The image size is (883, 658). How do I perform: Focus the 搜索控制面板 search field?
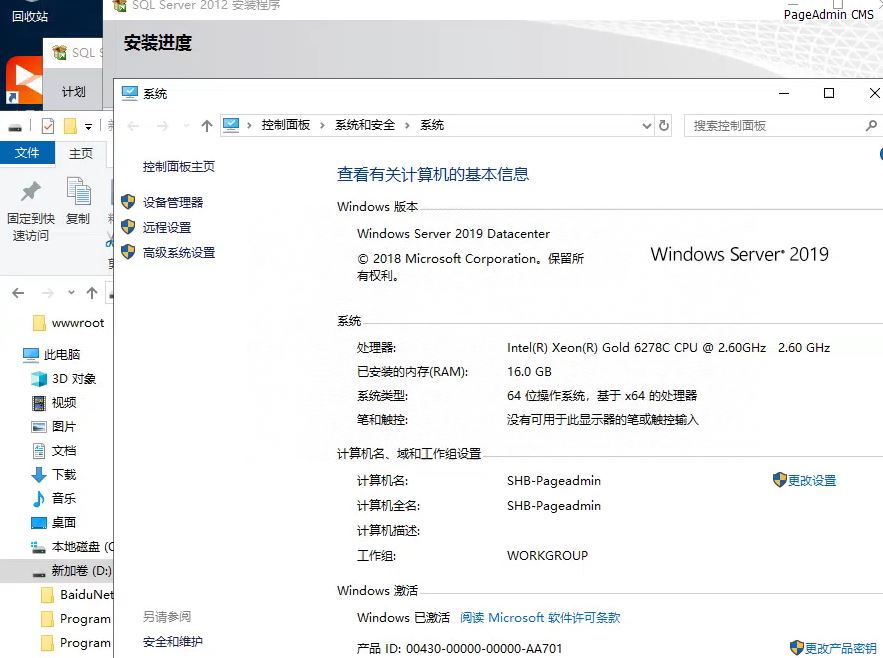click(x=782, y=126)
